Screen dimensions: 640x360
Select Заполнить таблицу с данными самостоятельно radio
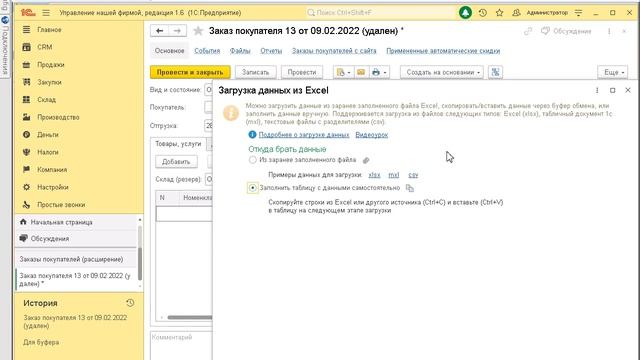(253, 188)
